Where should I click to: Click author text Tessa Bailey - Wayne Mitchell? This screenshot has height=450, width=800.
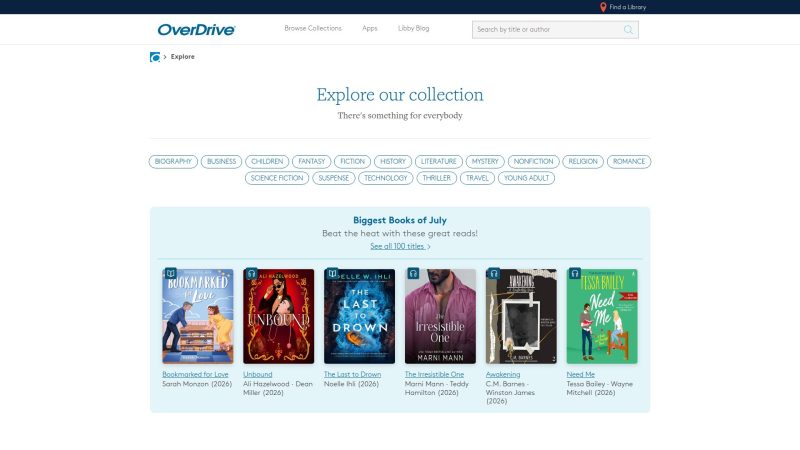[599, 388]
